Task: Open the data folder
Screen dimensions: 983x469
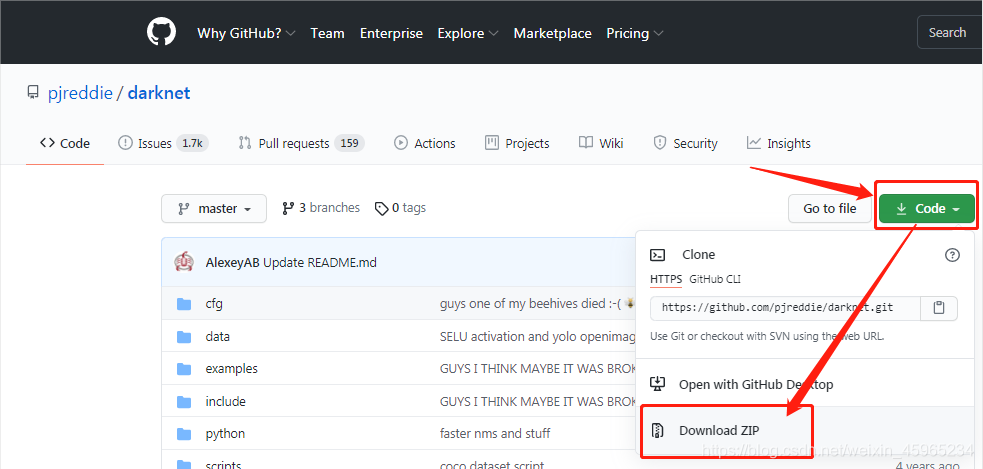Action: 218,337
